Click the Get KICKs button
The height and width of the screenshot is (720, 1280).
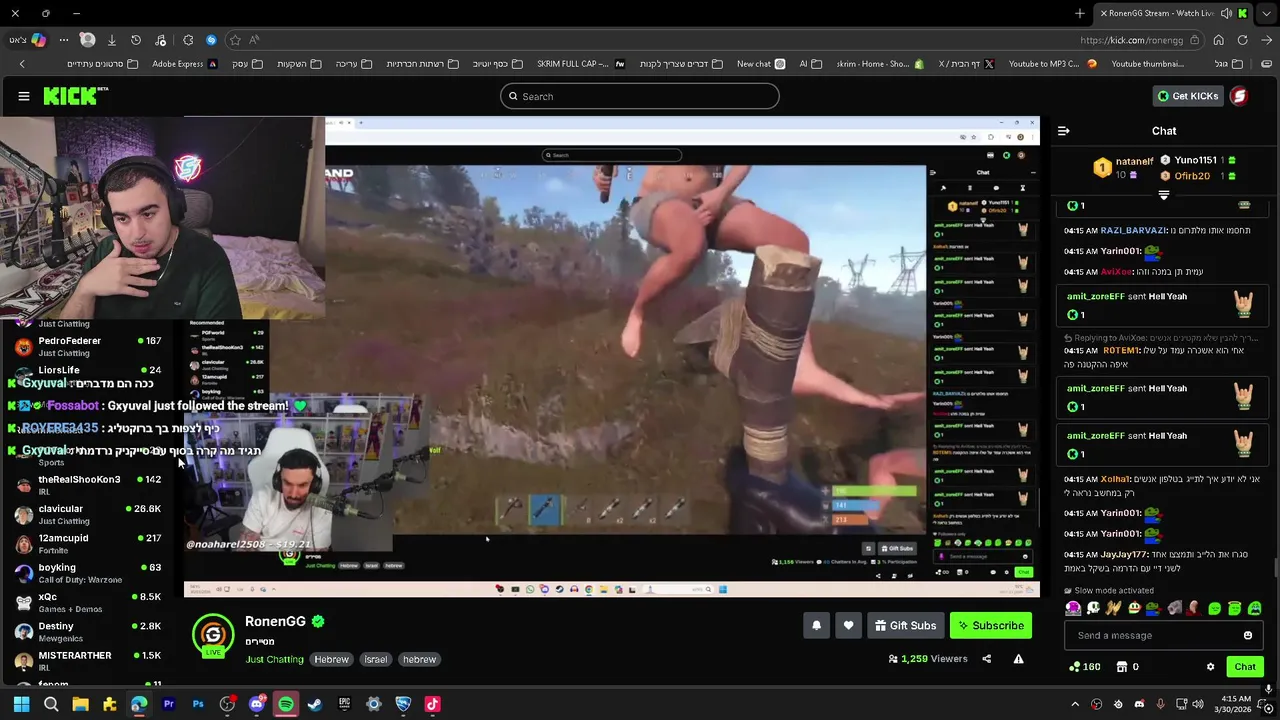click(1188, 96)
